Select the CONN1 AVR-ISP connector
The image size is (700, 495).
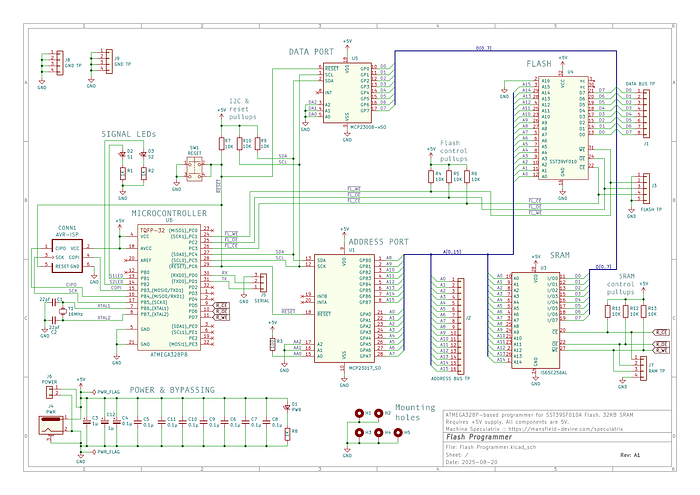[67, 257]
